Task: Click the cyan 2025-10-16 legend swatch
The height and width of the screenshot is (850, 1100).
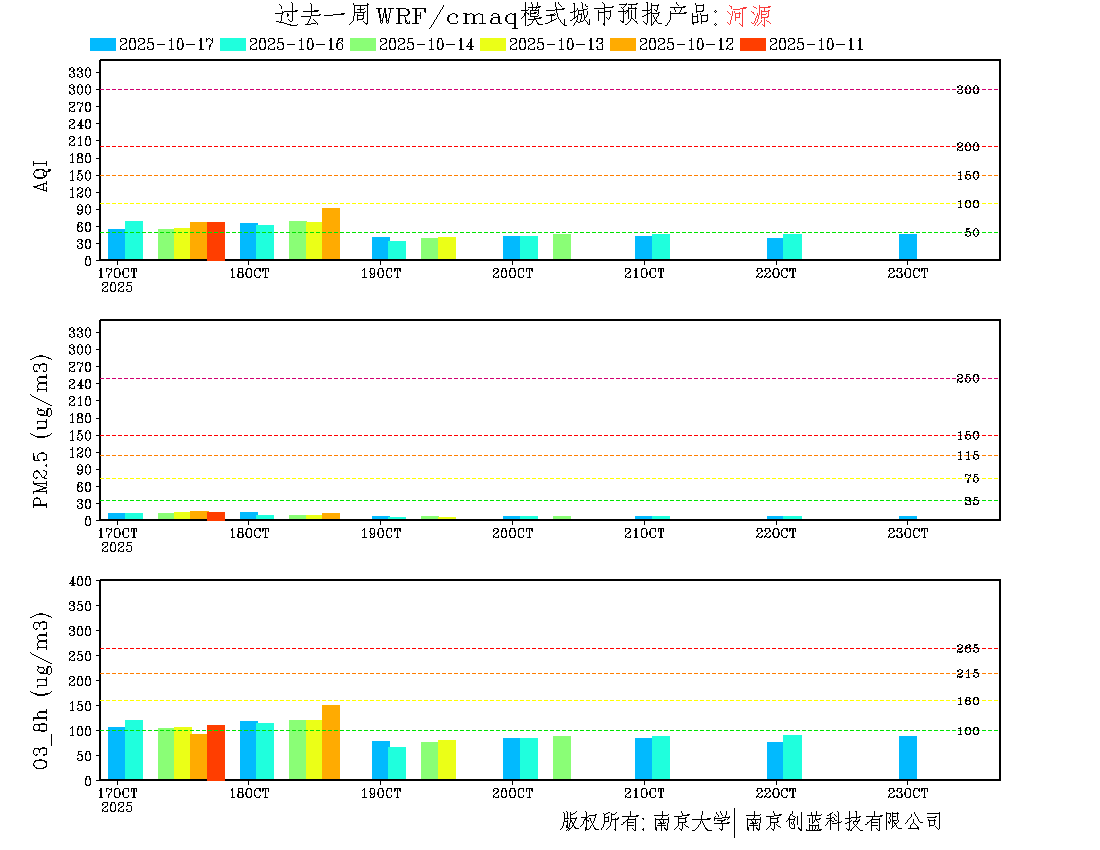Action: [x=233, y=44]
